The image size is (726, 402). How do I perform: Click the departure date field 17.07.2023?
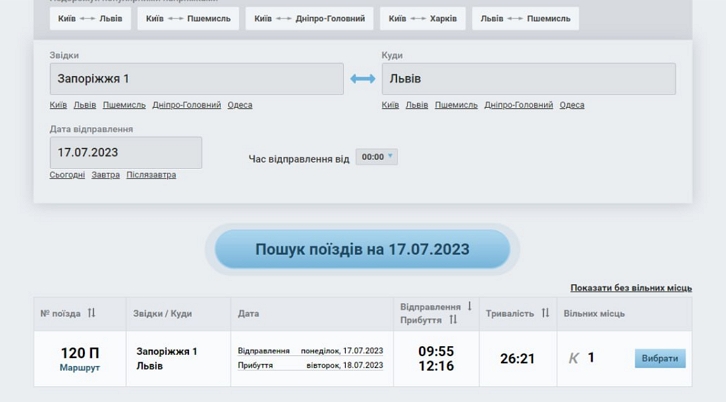point(126,152)
